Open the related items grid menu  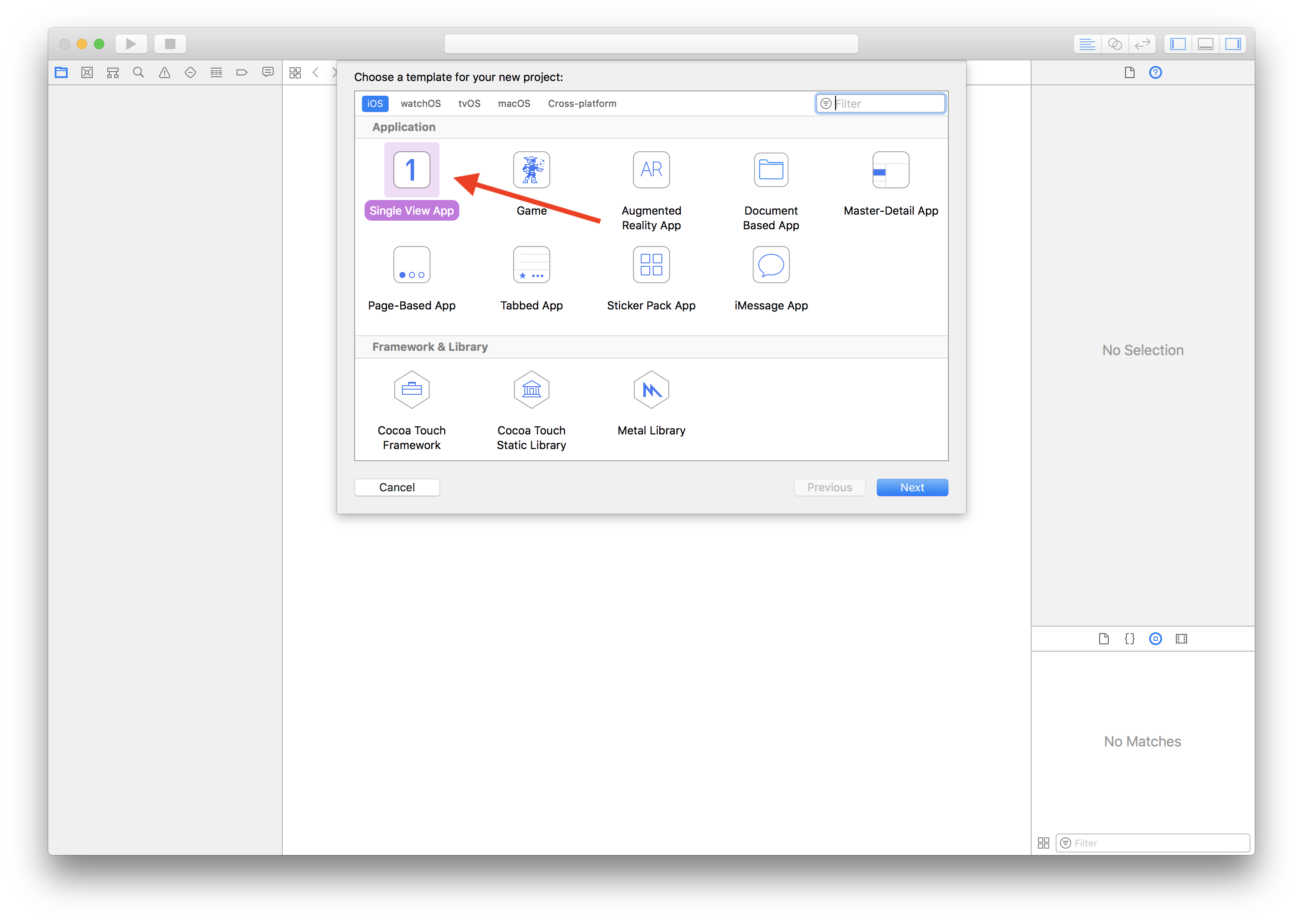[295, 72]
